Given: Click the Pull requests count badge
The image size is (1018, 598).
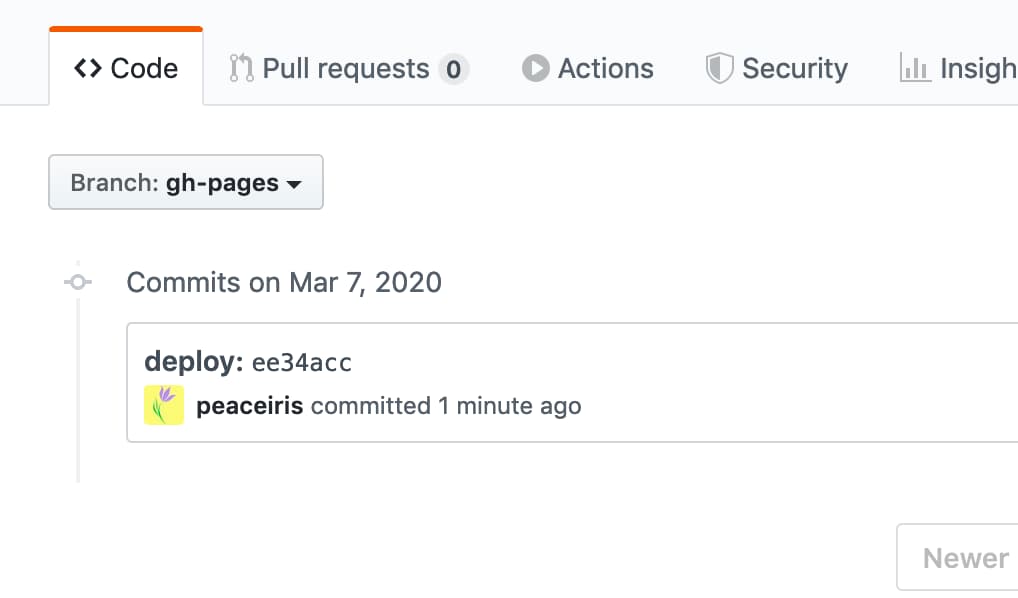Looking at the screenshot, I should (x=453, y=69).
